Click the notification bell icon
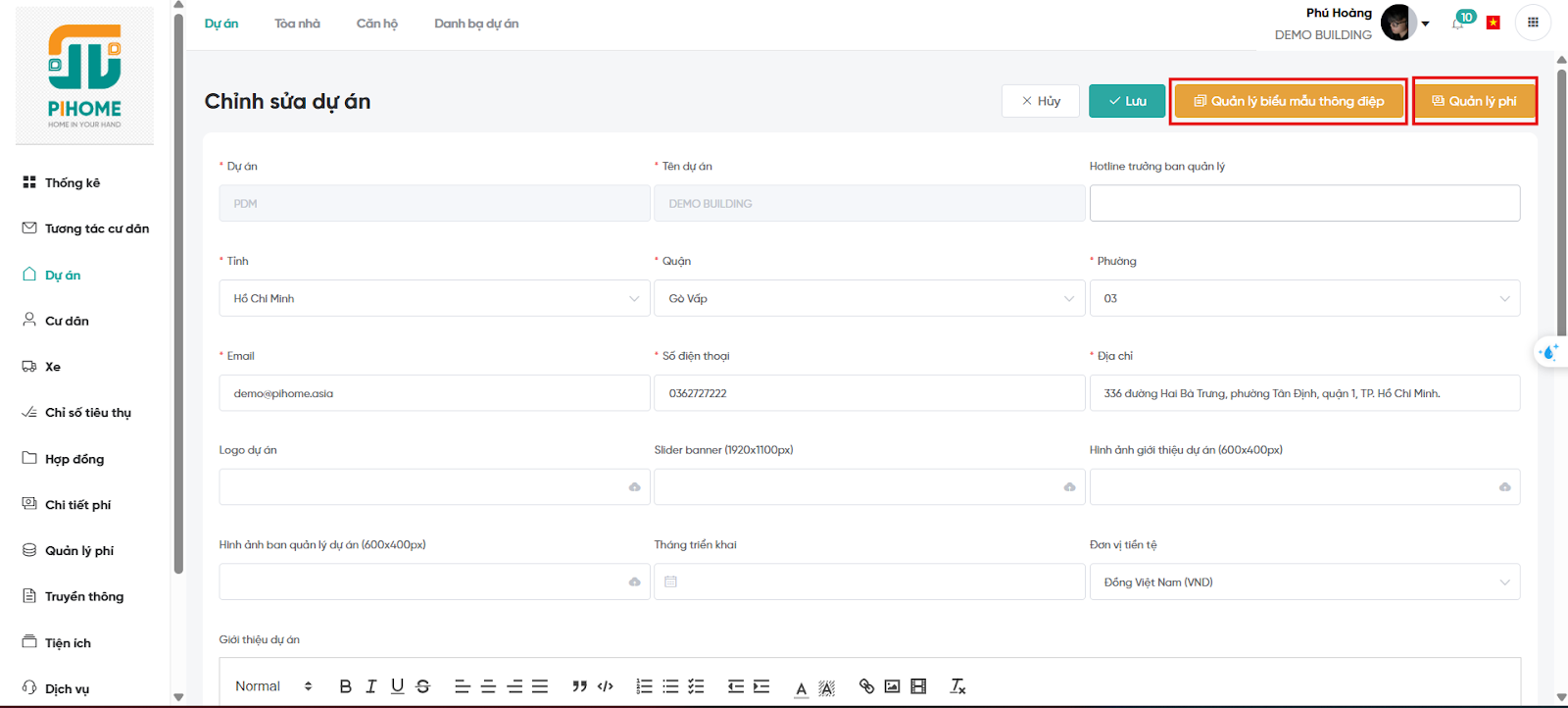The width and height of the screenshot is (1568, 708). coord(1458,24)
